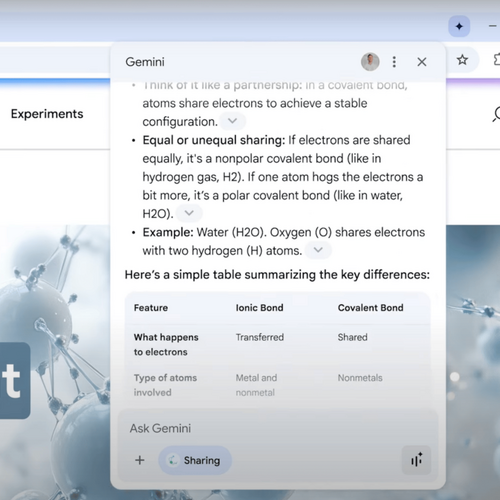The image size is (500, 500).
Task: Click the 'Equal or unequal sharing:' bold heading
Action: click(214, 140)
